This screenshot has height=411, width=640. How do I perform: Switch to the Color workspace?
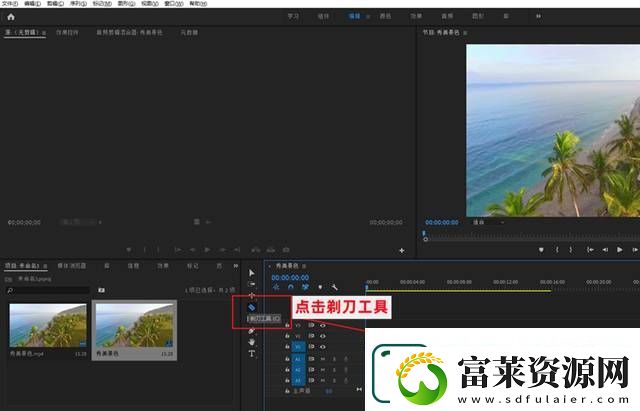pos(385,16)
